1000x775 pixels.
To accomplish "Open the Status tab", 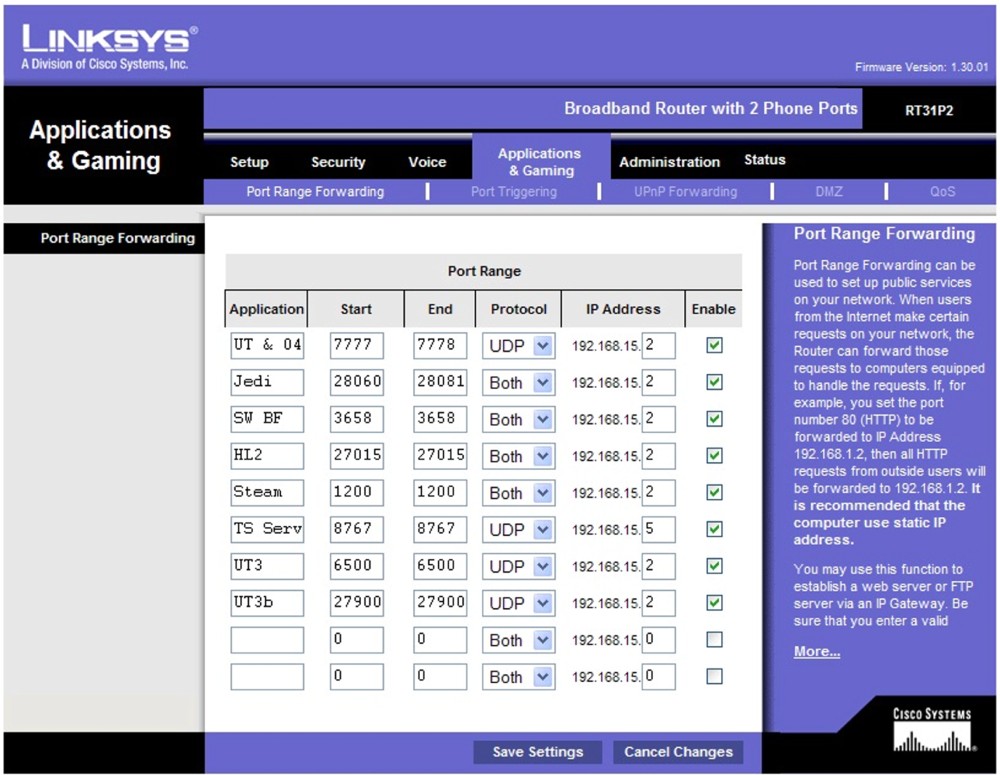I will point(765,159).
